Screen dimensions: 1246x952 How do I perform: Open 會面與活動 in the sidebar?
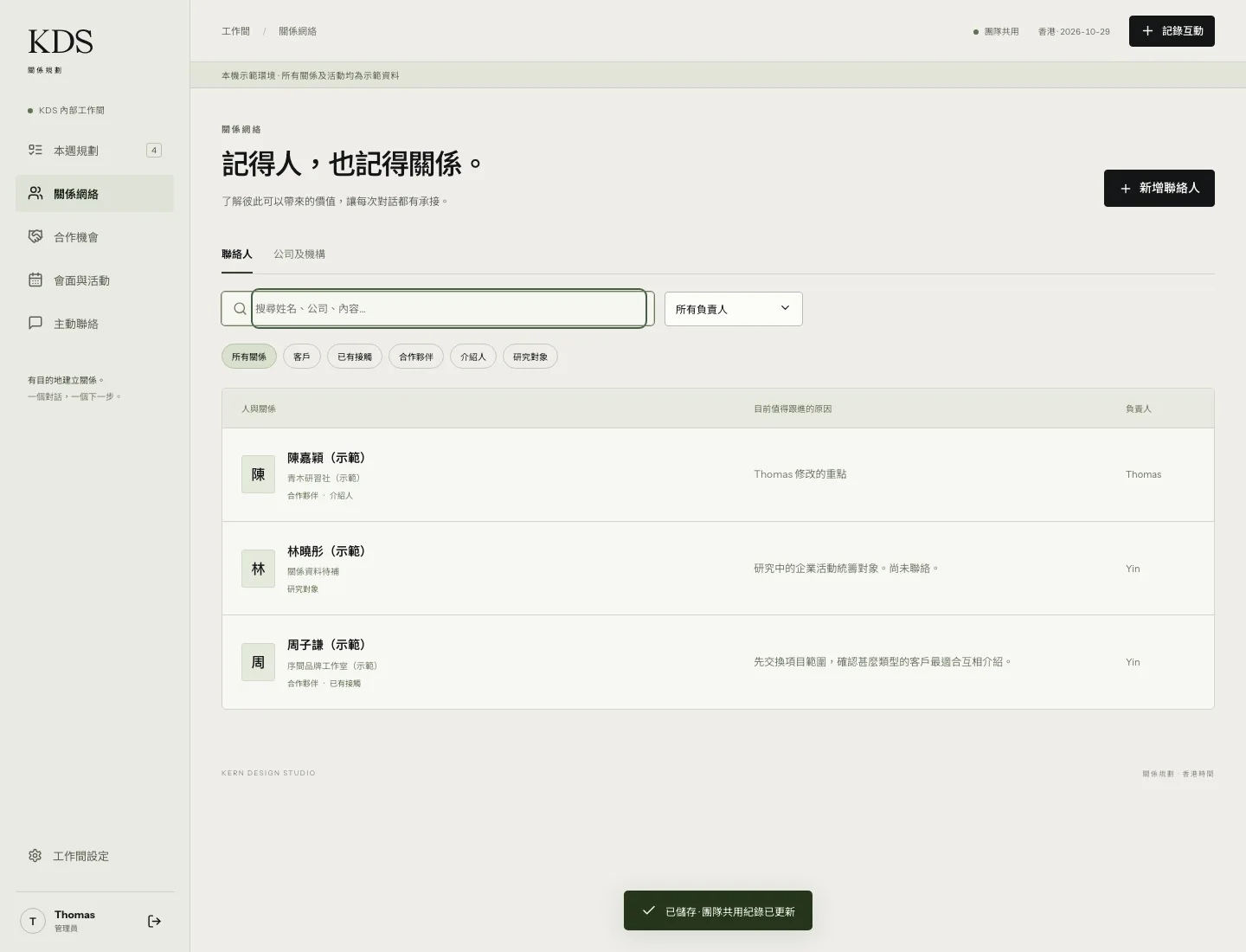(x=95, y=280)
